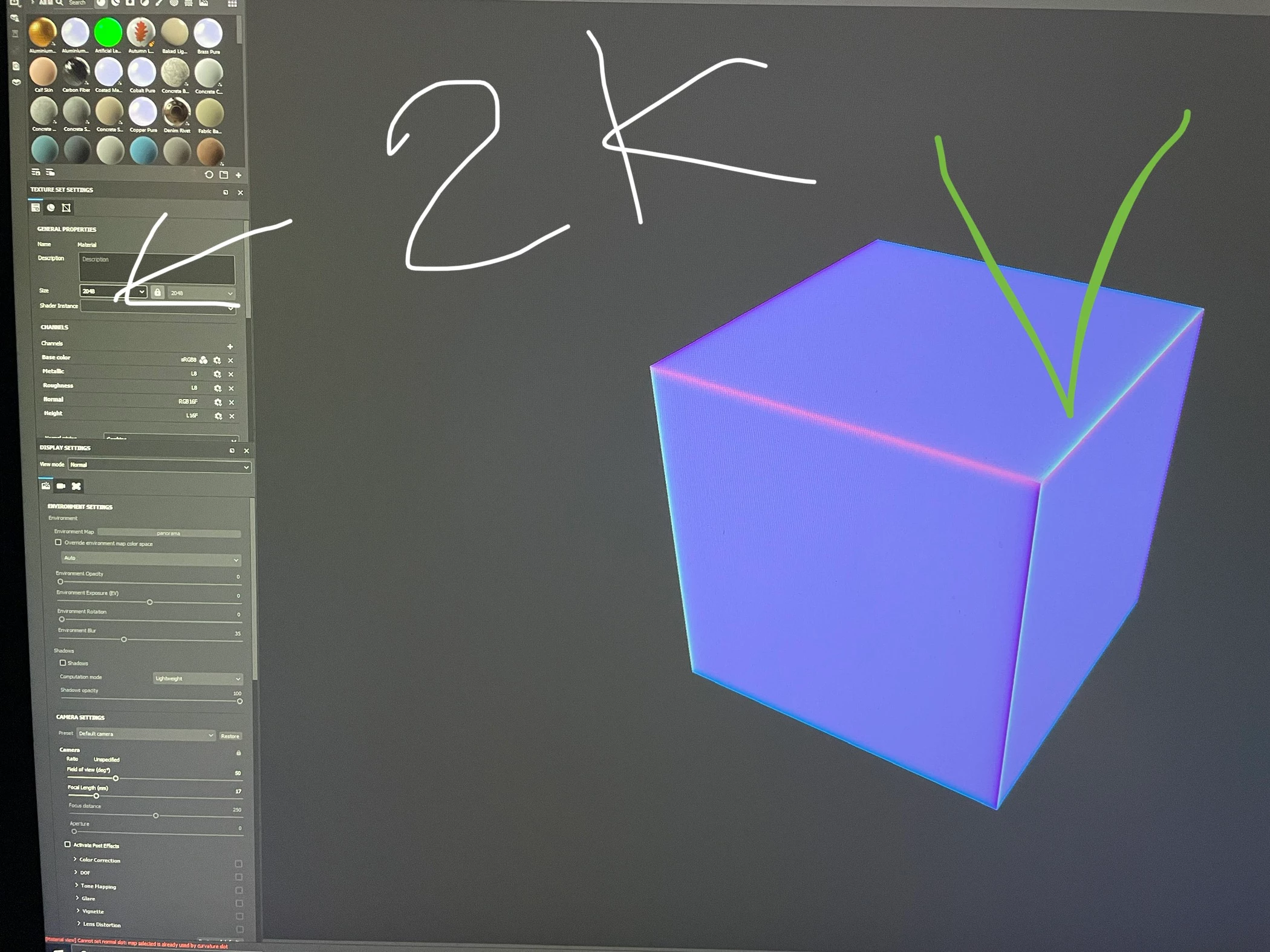Image resolution: width=1270 pixels, height=952 pixels.
Task: Expand the Color Correction section
Action: 76,859
